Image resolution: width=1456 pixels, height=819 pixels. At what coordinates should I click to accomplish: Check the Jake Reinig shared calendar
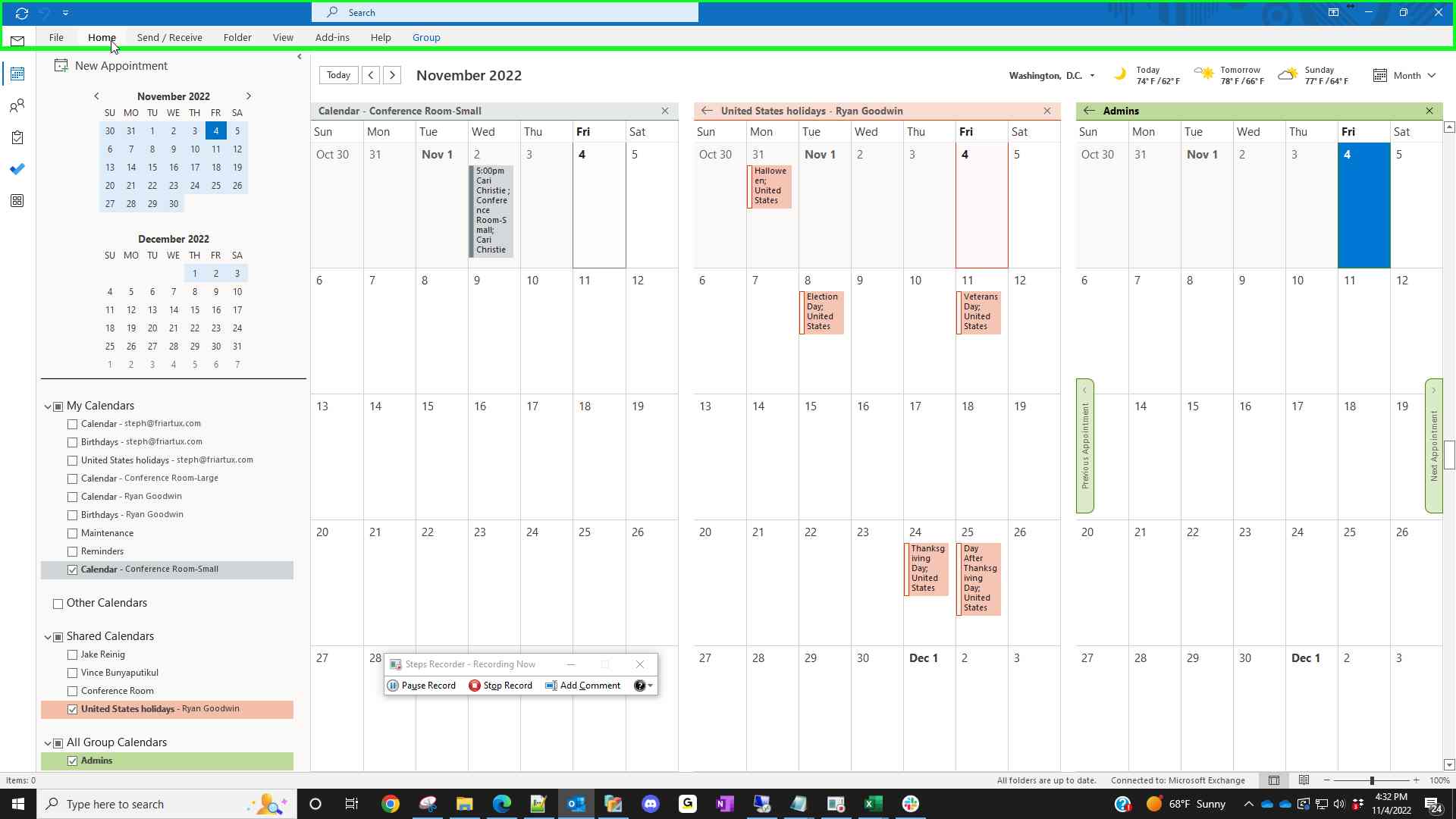[73, 654]
